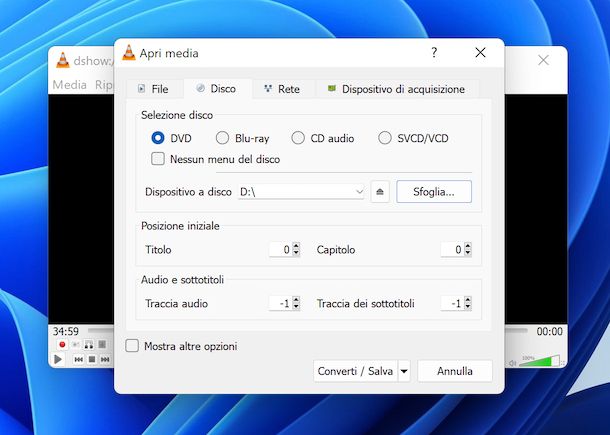
Task: Select the Disco tab
Action: tap(217, 89)
